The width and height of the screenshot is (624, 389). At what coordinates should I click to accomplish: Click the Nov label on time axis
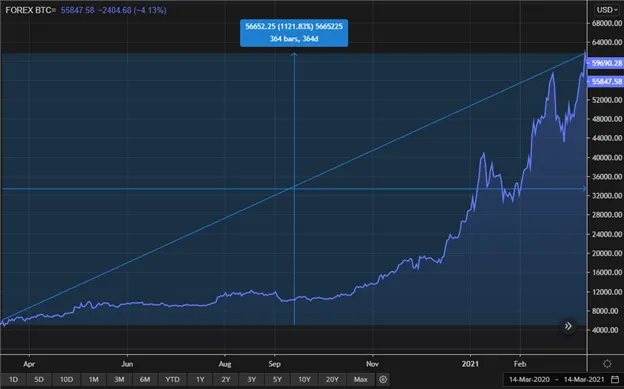[x=372, y=364]
